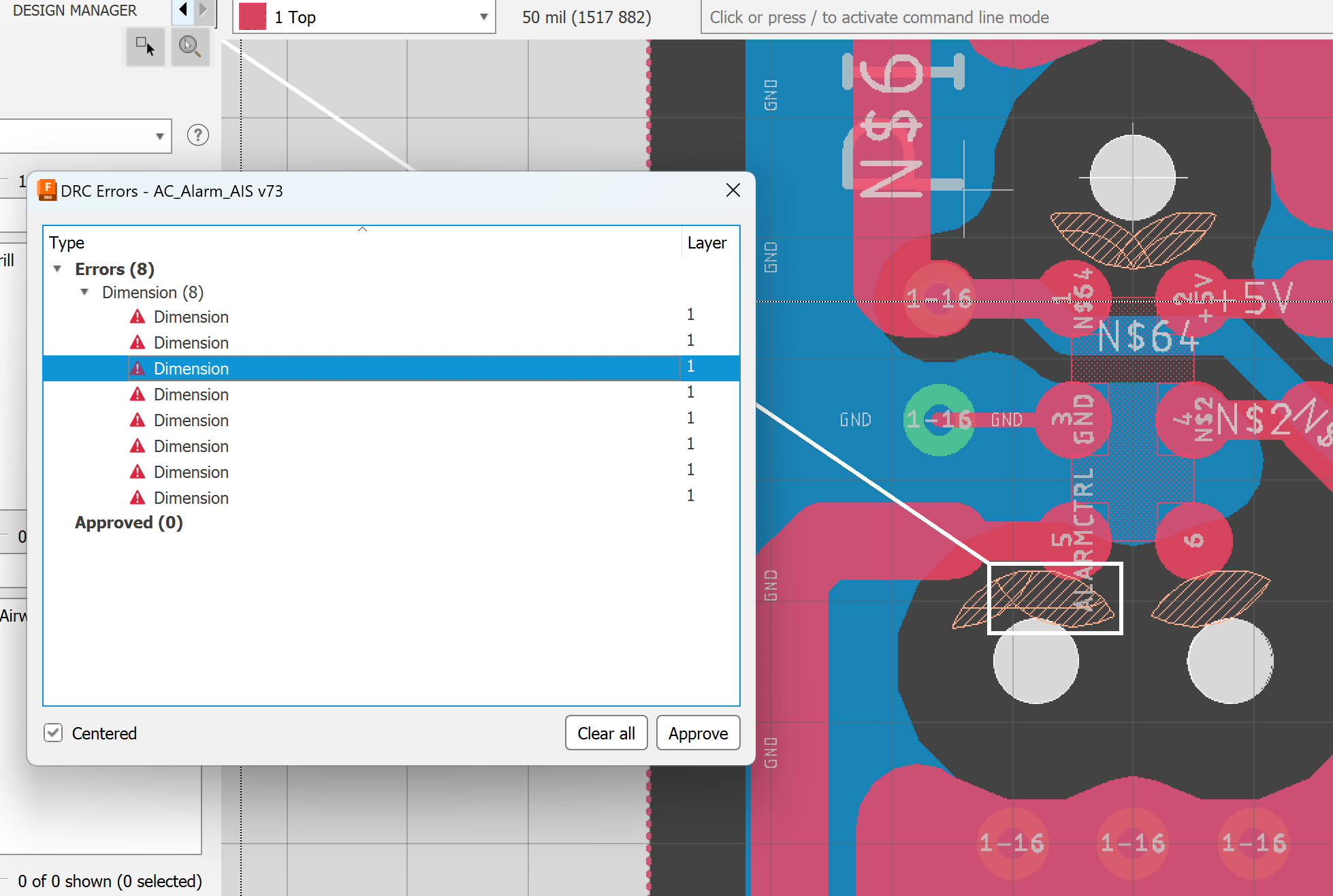Collapse the Dimension (8) group
The width and height of the screenshot is (1333, 896).
point(84,292)
